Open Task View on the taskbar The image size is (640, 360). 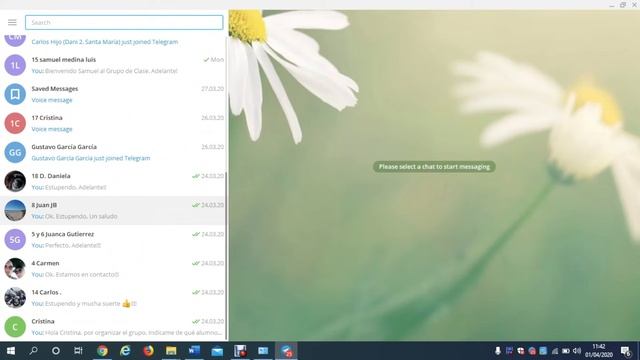coord(78,351)
